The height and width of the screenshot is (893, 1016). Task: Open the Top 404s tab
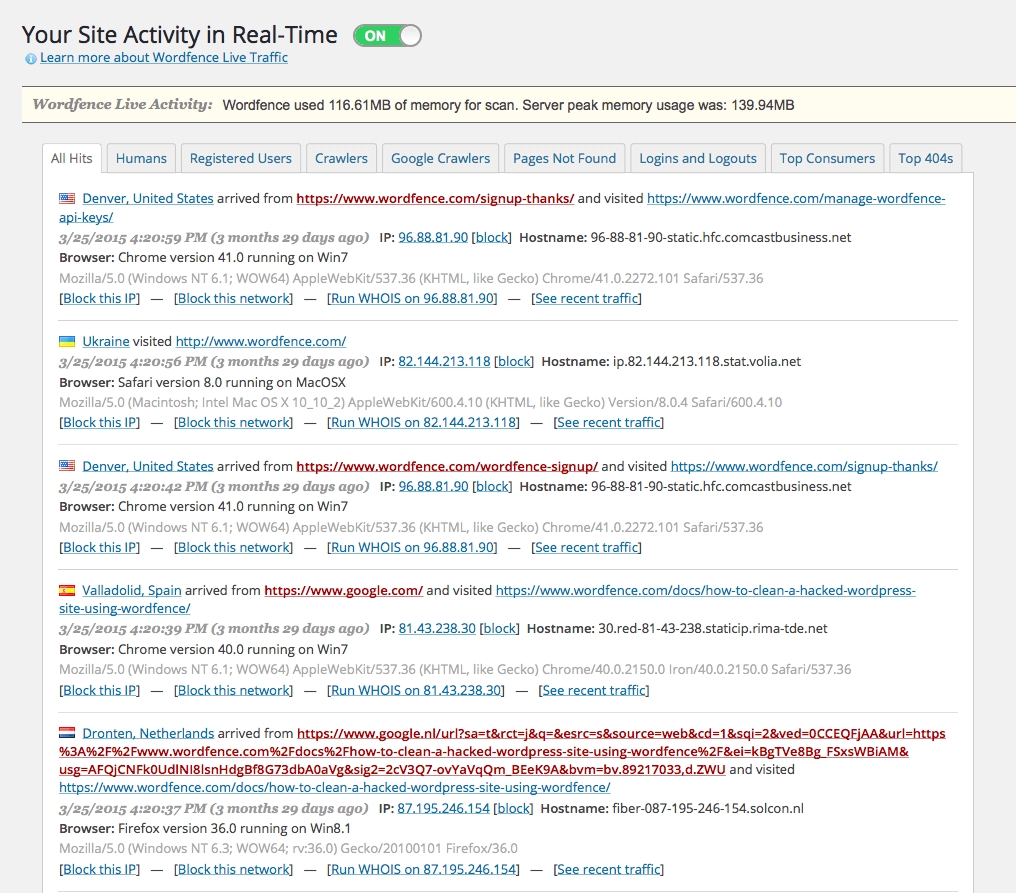point(925,159)
